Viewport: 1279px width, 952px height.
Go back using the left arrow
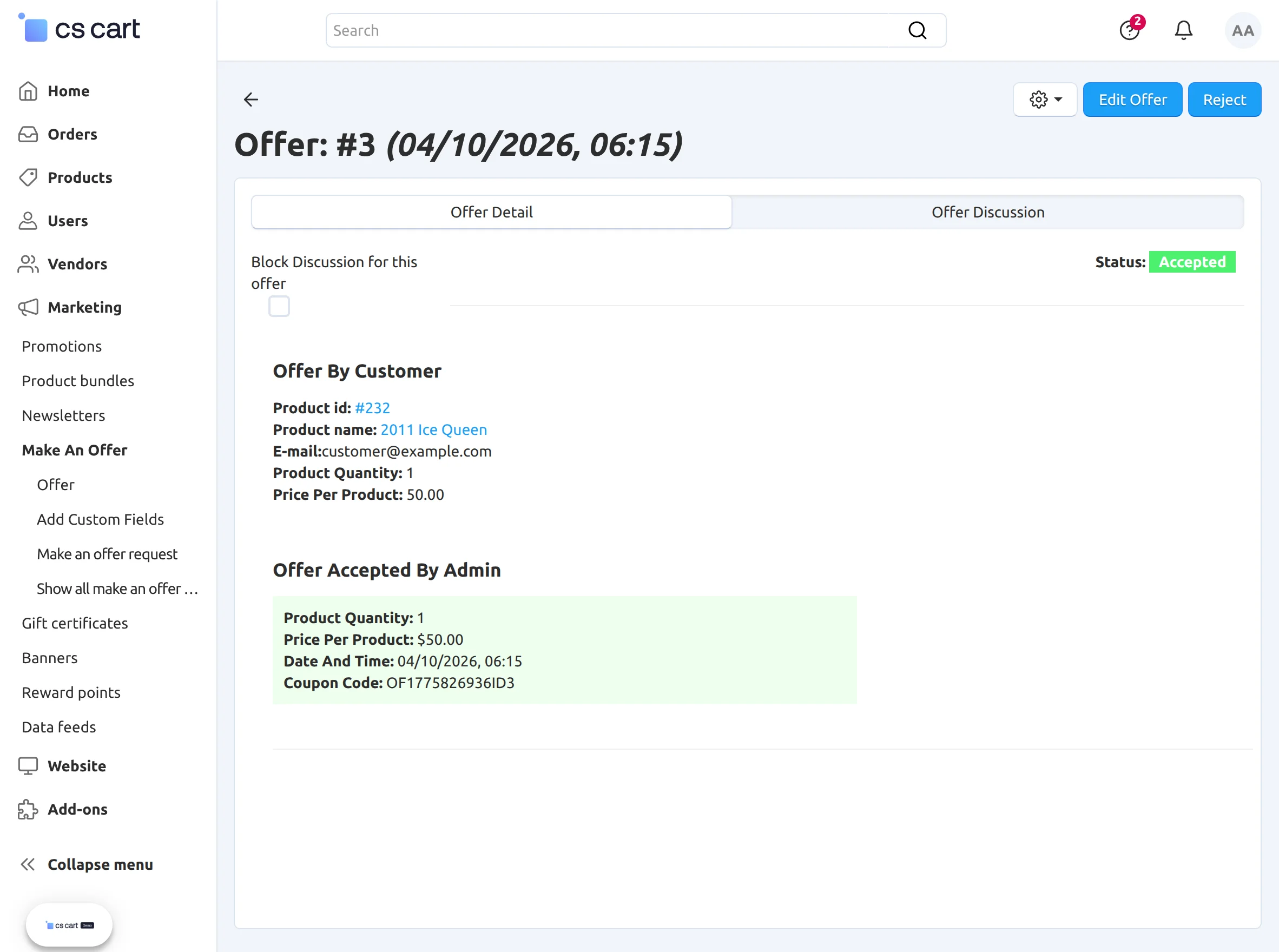tap(250, 100)
